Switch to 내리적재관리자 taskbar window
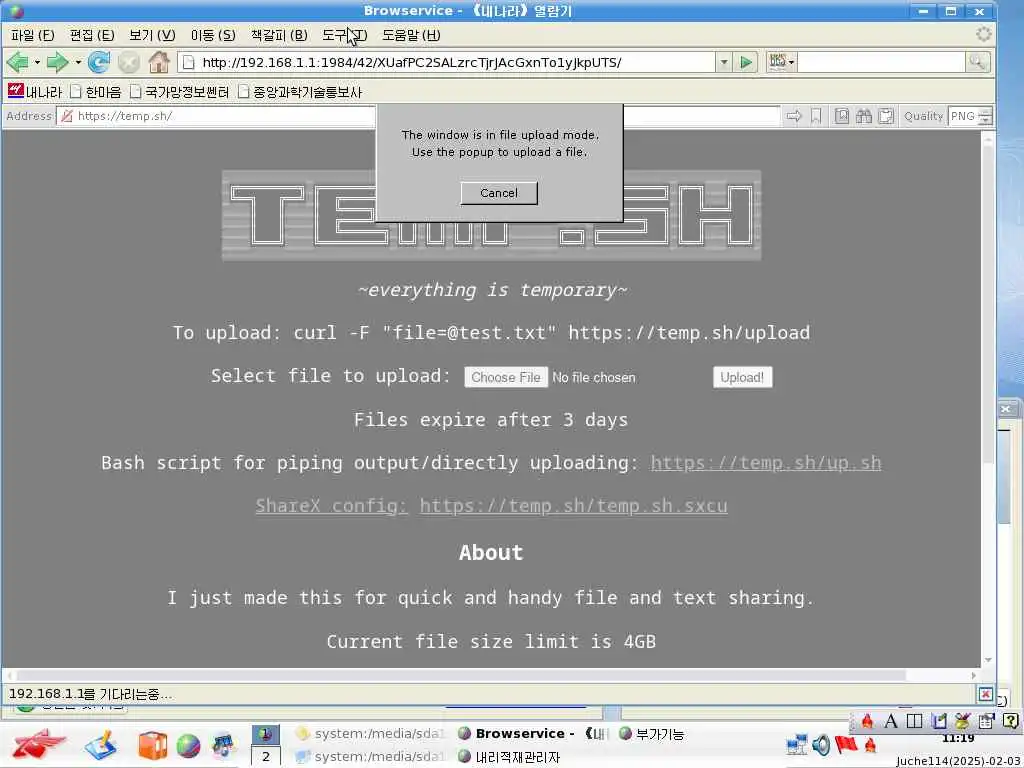Image resolution: width=1024 pixels, height=768 pixels. coord(509,757)
